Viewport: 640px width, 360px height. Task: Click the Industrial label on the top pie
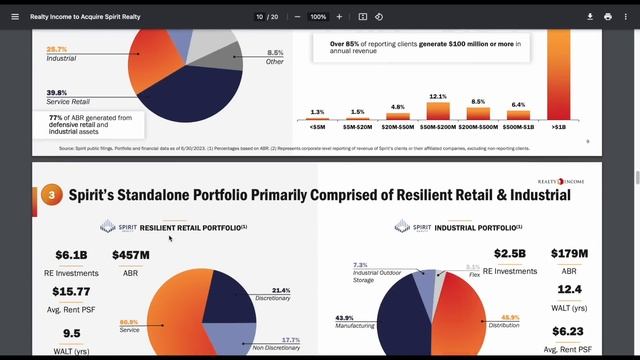click(x=61, y=58)
